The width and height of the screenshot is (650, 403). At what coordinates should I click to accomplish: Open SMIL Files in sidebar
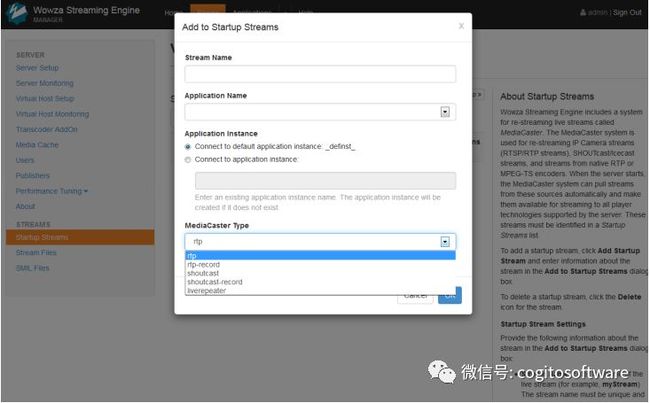pos(32,268)
